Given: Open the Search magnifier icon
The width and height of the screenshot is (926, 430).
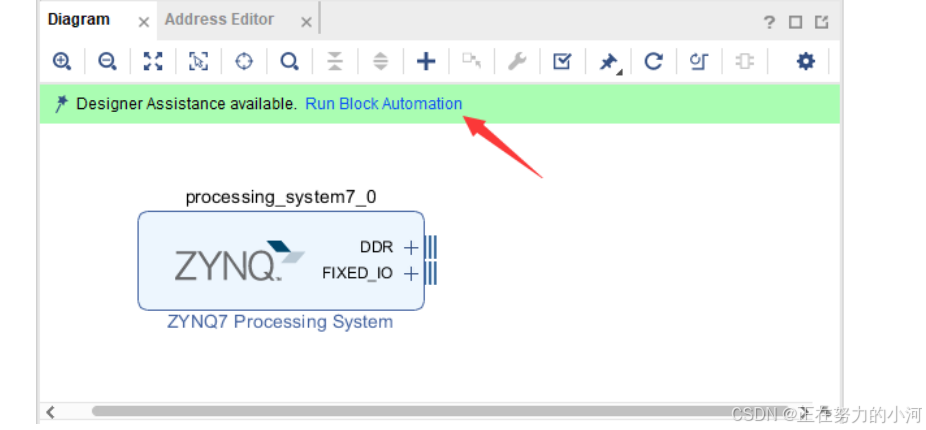Looking at the screenshot, I should (x=289, y=61).
